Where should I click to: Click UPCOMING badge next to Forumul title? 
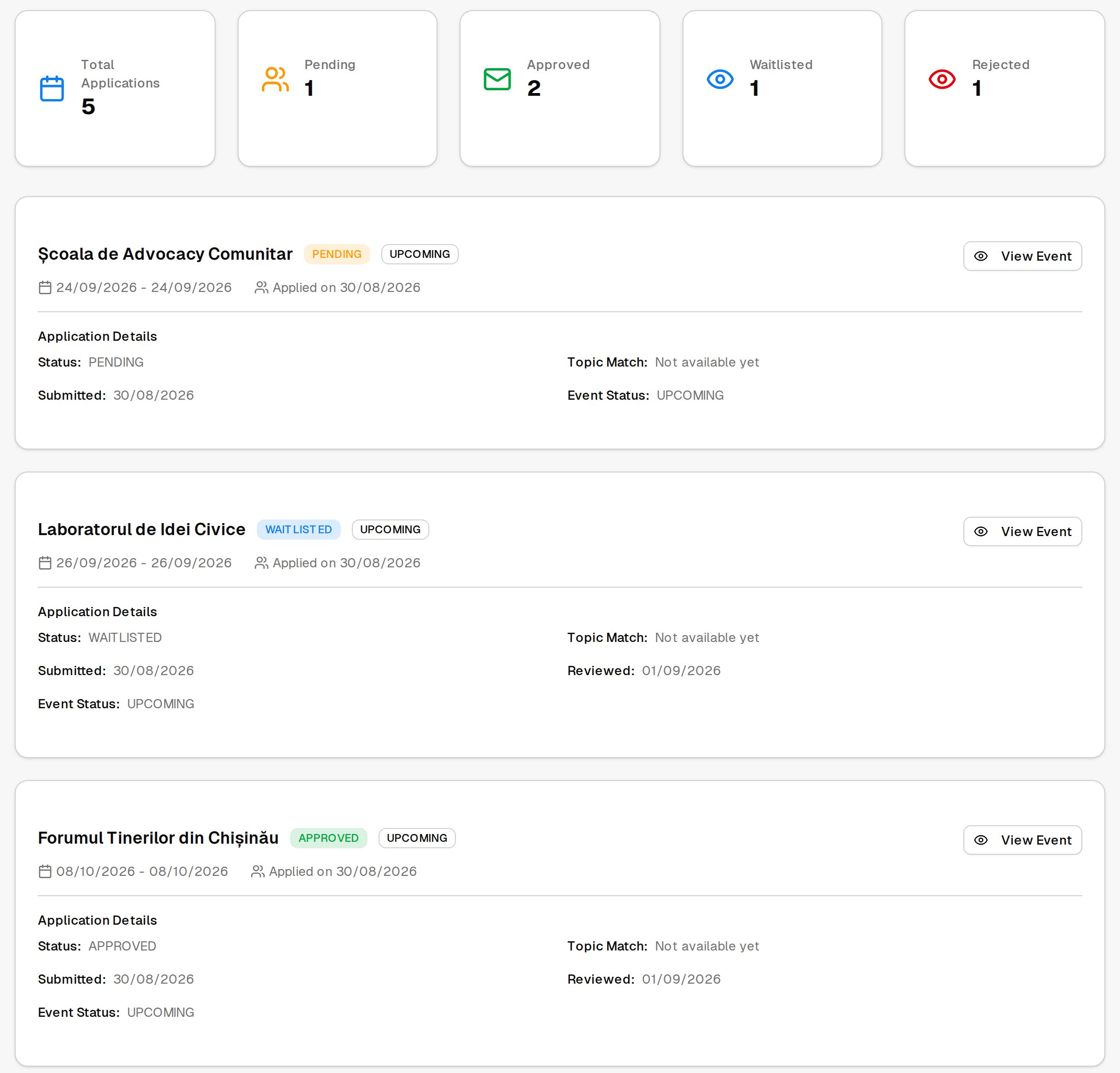417,838
